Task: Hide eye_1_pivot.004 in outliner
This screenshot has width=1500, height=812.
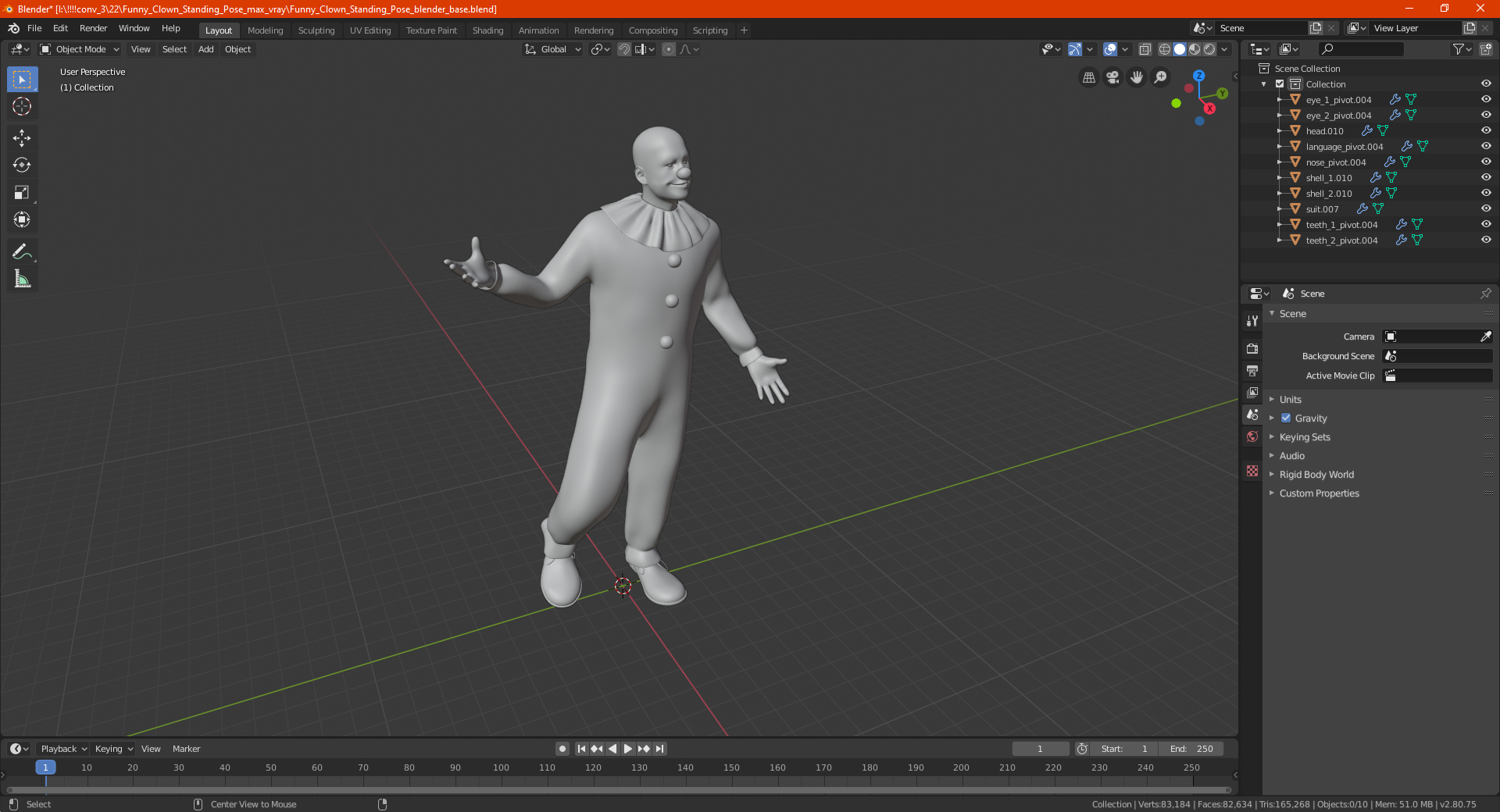Action: [x=1486, y=99]
